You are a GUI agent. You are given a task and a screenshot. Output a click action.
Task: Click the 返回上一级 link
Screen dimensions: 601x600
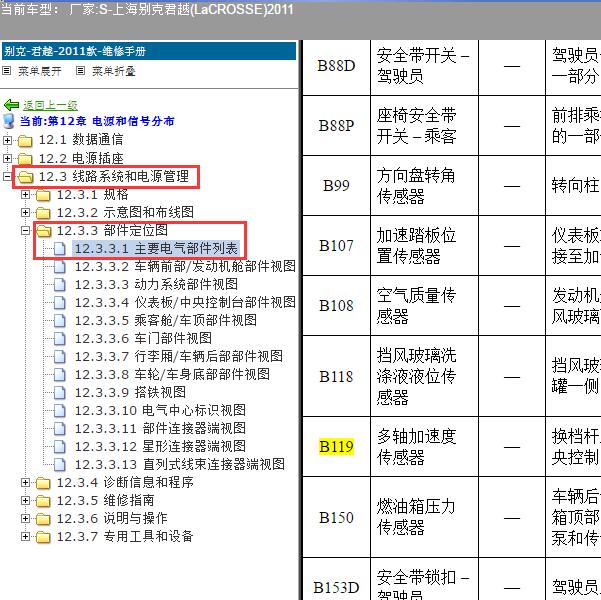[50, 105]
